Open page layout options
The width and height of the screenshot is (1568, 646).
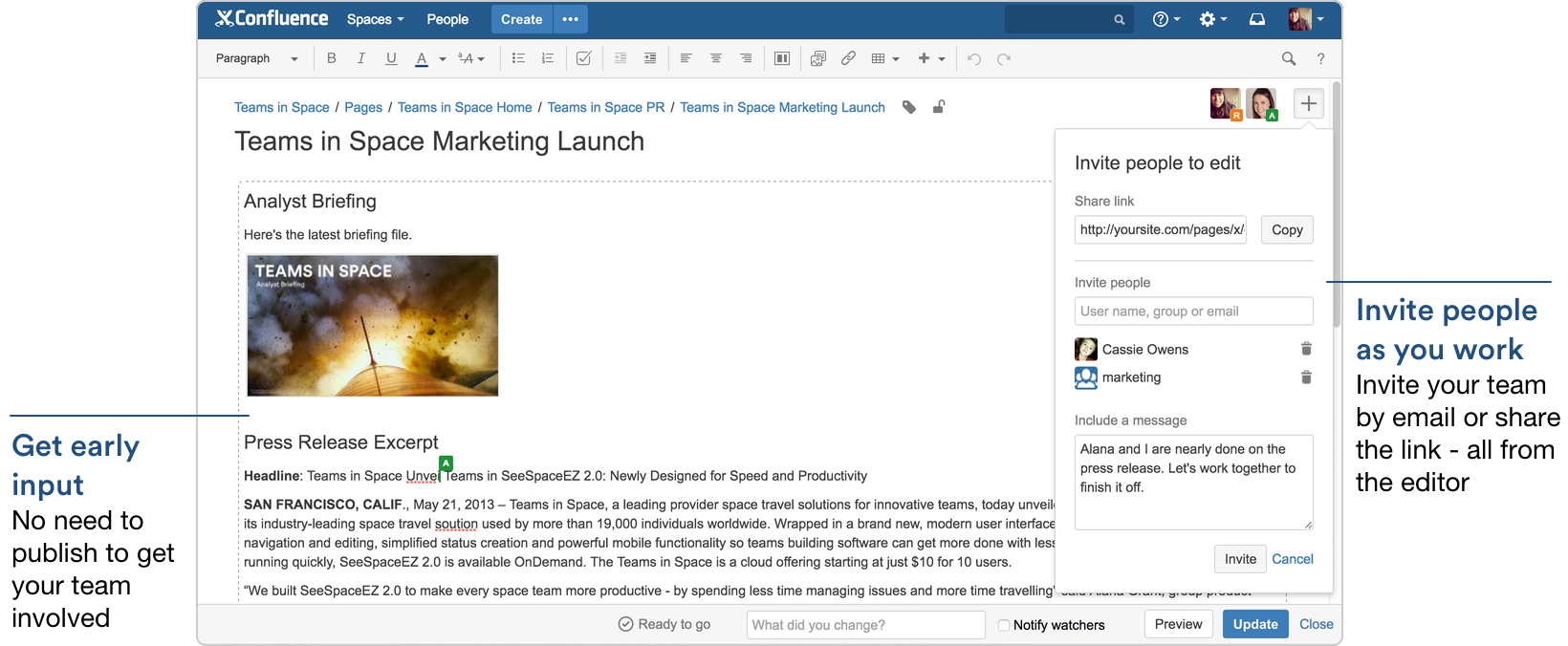pos(782,58)
